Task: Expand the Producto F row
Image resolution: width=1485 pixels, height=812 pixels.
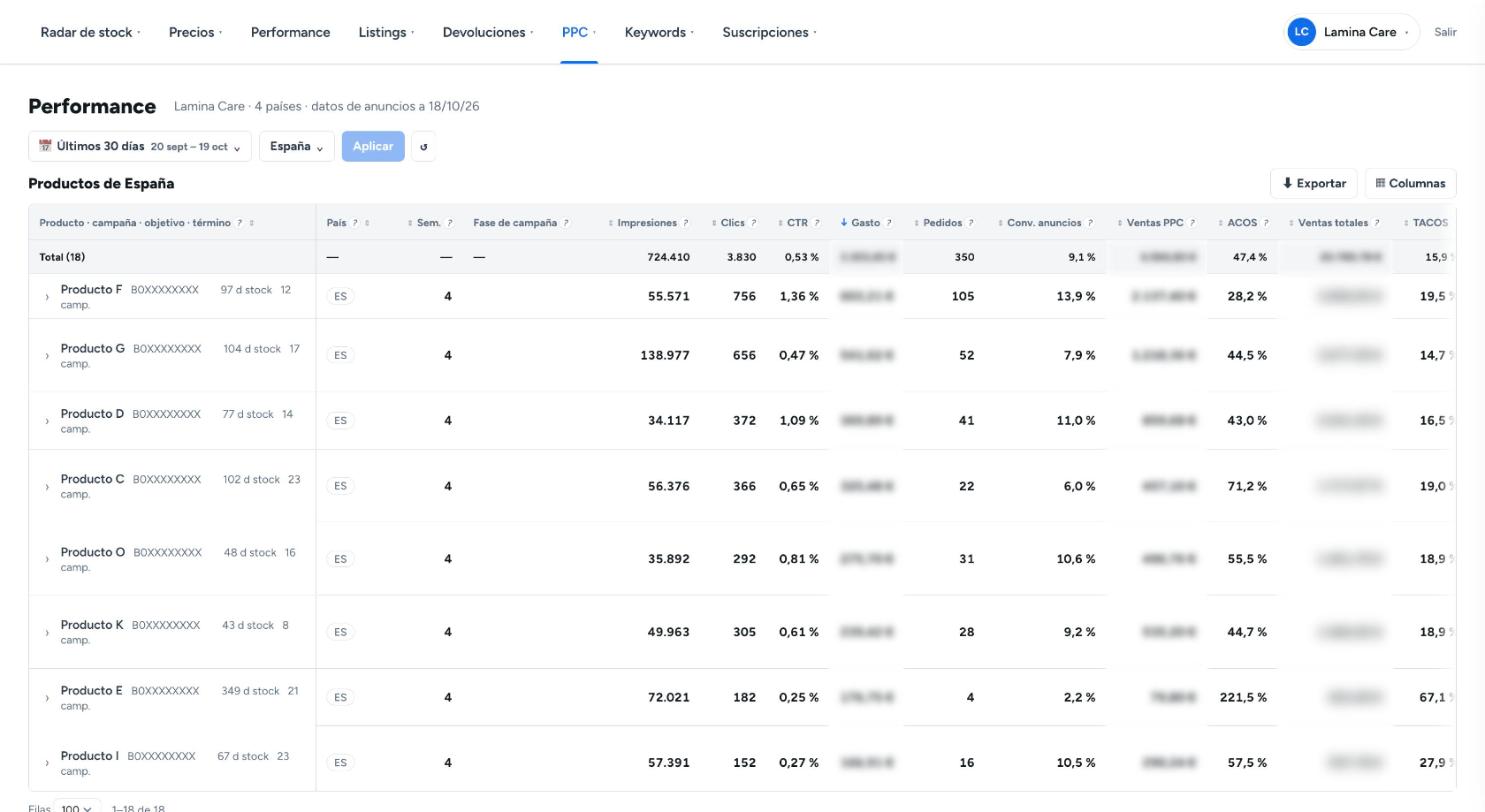Action: (47, 297)
